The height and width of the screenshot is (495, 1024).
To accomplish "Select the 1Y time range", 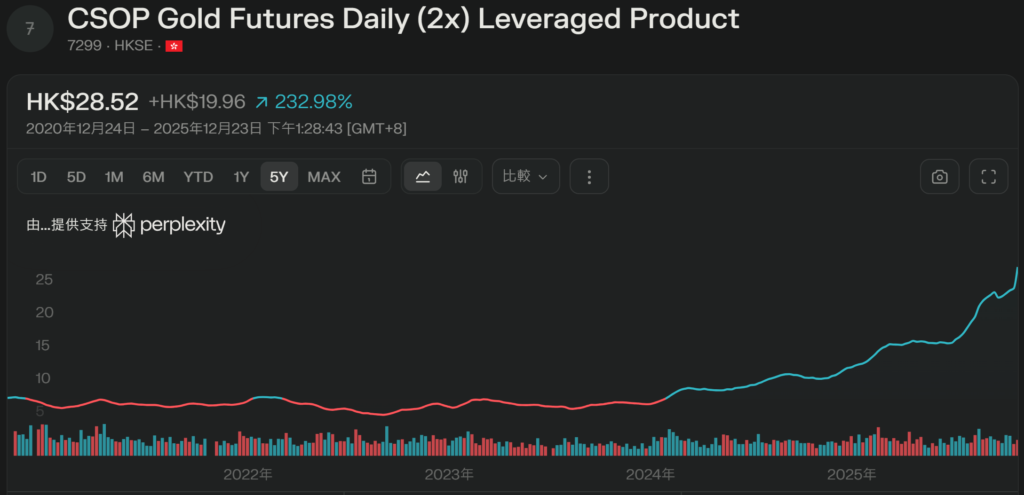I will (x=241, y=177).
